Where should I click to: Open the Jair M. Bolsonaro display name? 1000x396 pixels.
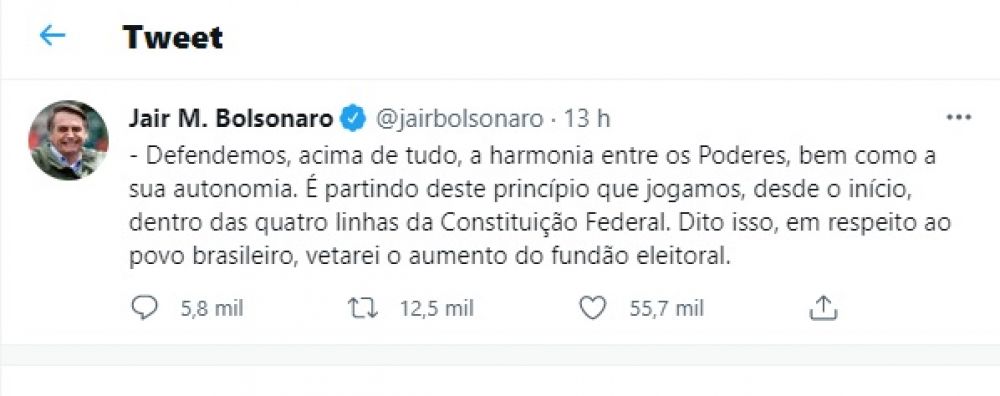tap(231, 119)
